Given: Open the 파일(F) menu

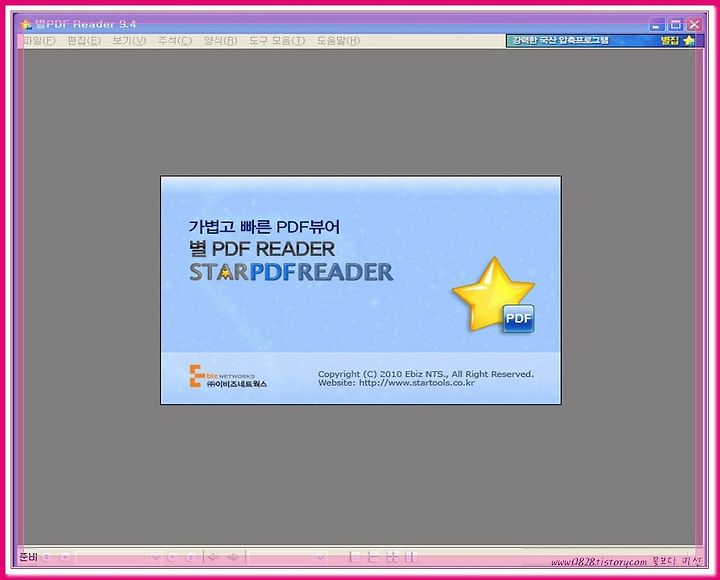Looking at the screenshot, I should [39, 41].
